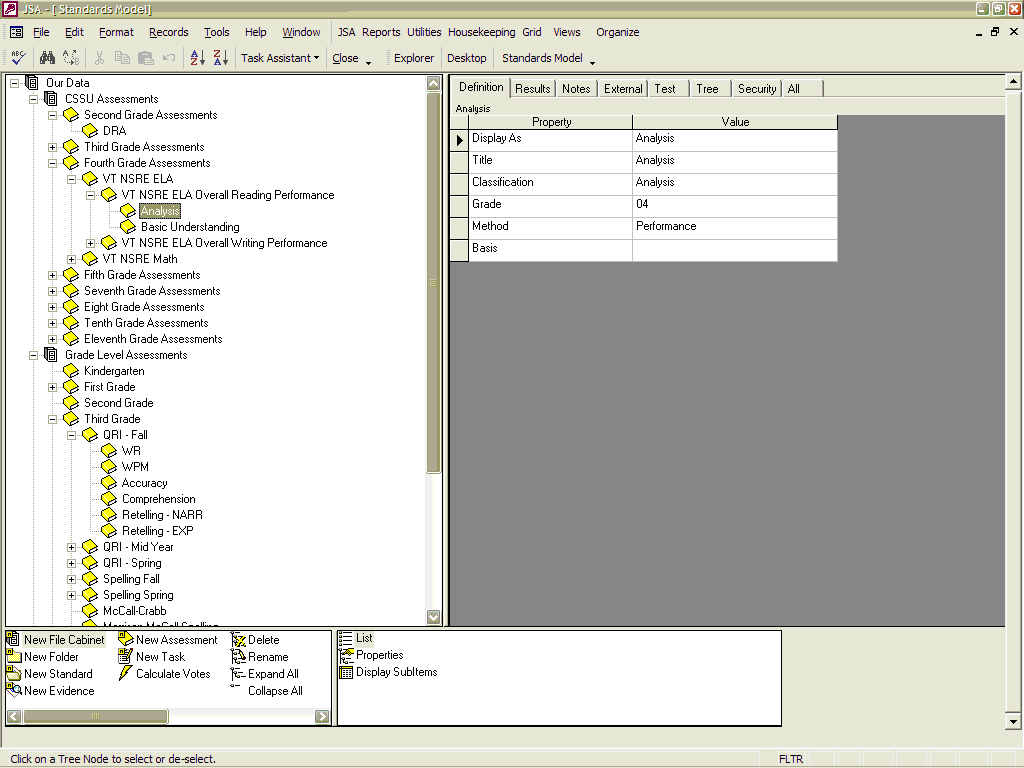Click the Delete icon
Image resolution: width=1024 pixels, height=768 pixels.
pyautogui.click(x=238, y=640)
